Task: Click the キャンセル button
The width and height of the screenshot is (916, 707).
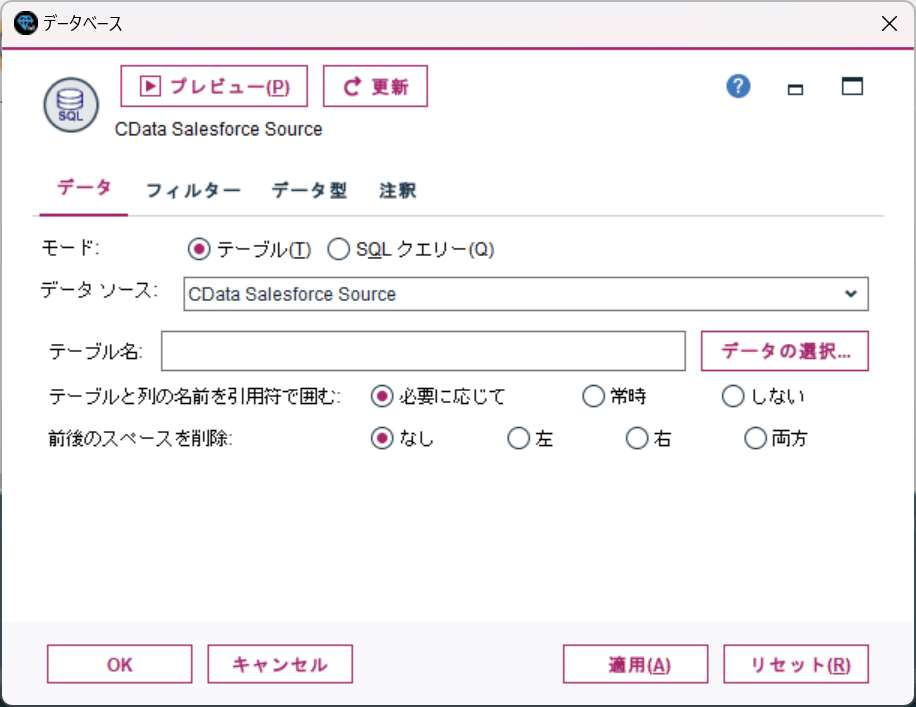Action: [x=280, y=664]
